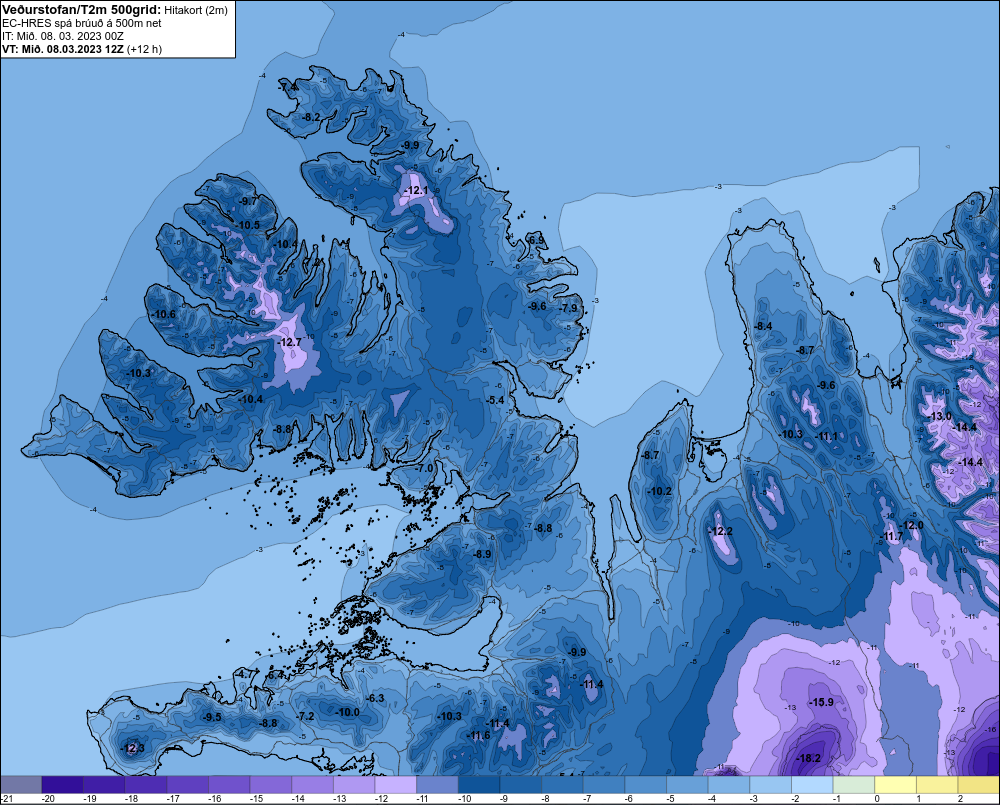Click the -9.7 temperature value
Viewport: 1000px width, 805px height.
click(x=248, y=201)
